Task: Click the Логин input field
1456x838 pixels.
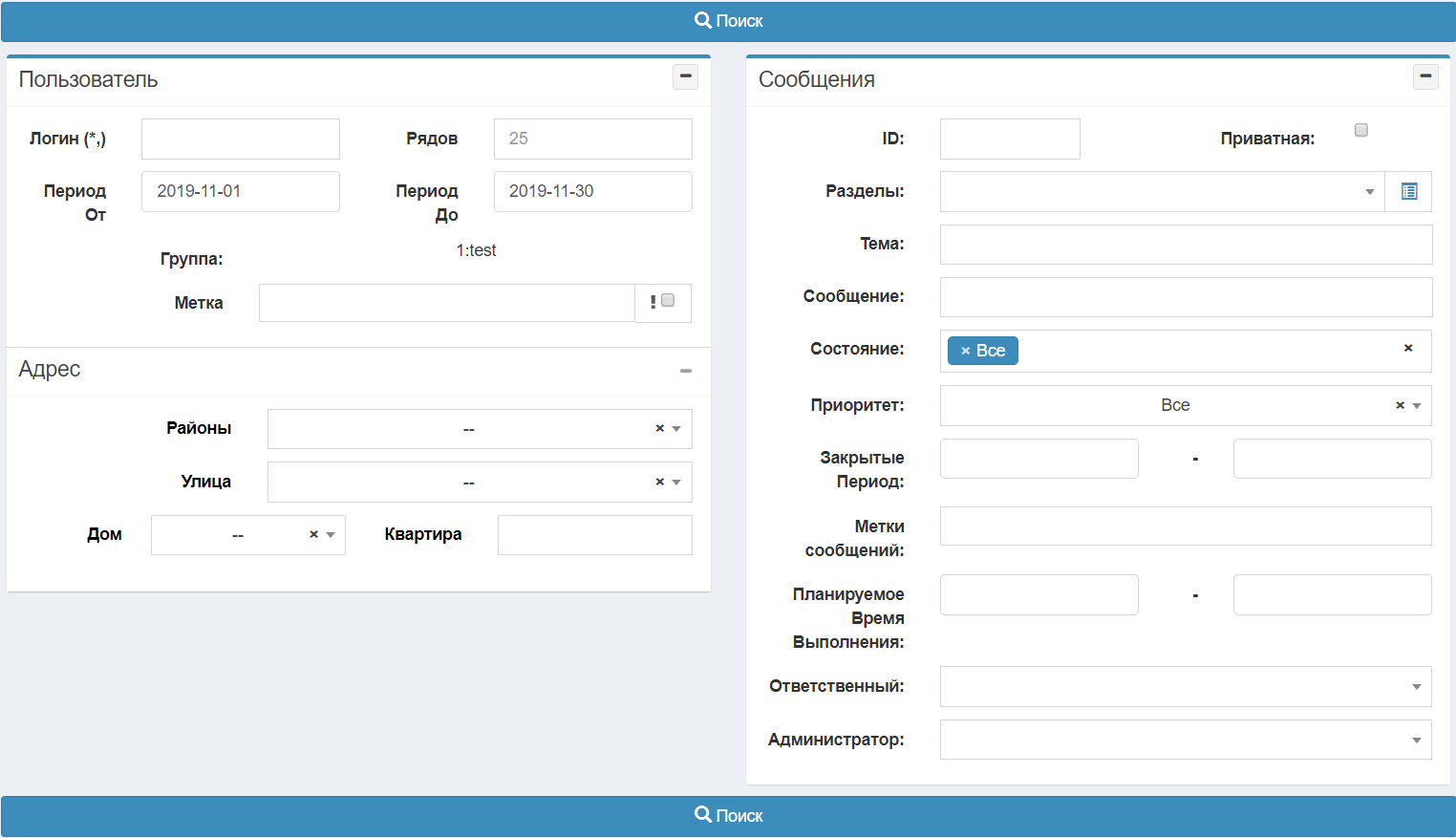Action: [x=240, y=139]
